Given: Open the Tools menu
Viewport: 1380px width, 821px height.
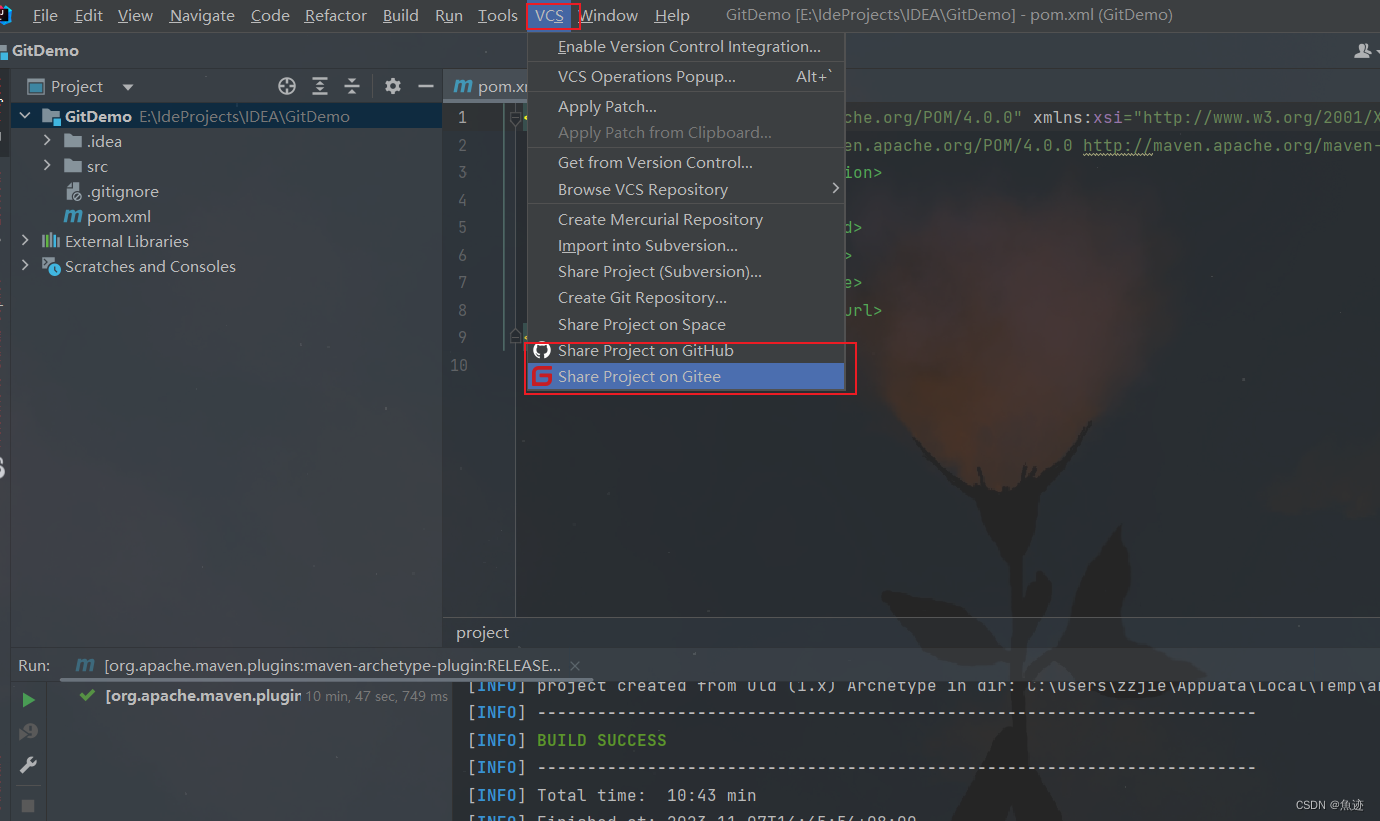Looking at the screenshot, I should tap(498, 15).
